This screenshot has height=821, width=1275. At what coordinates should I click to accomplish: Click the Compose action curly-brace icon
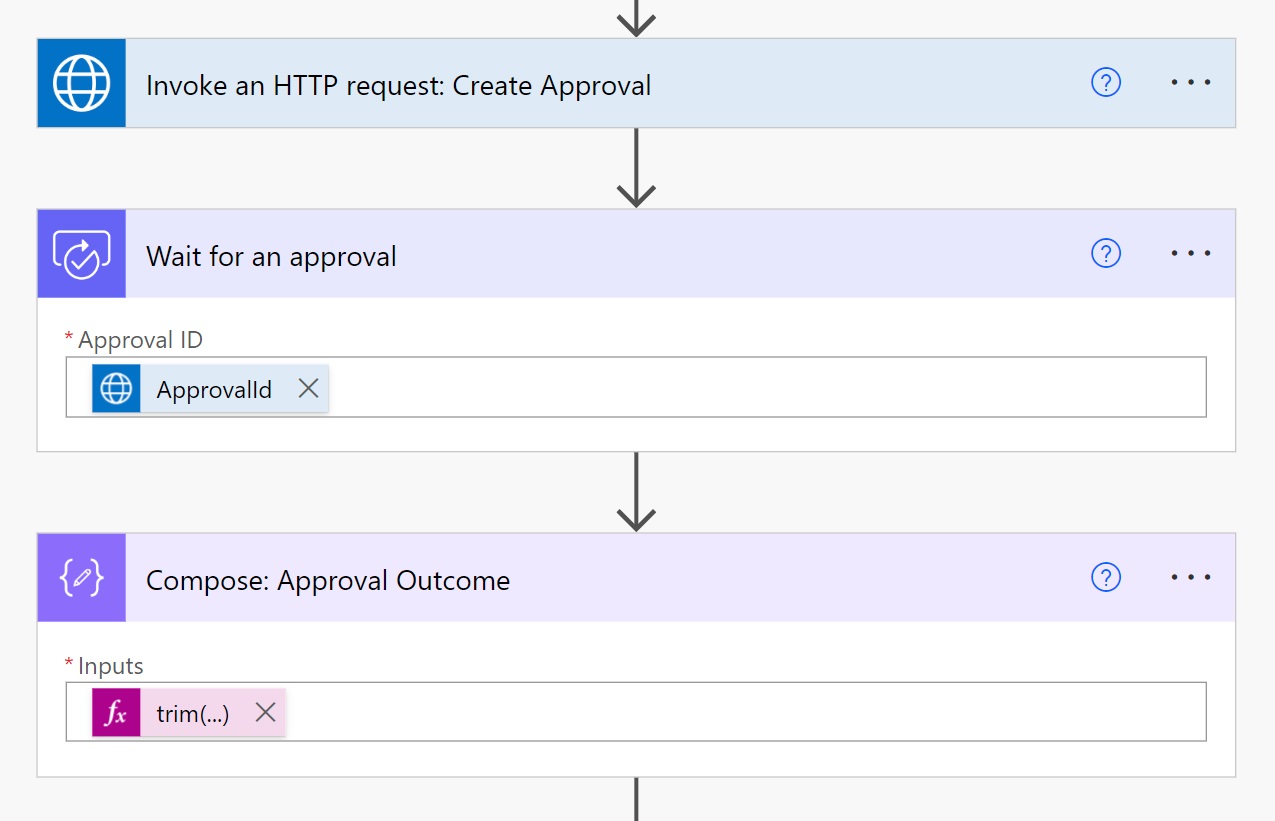(x=82, y=578)
